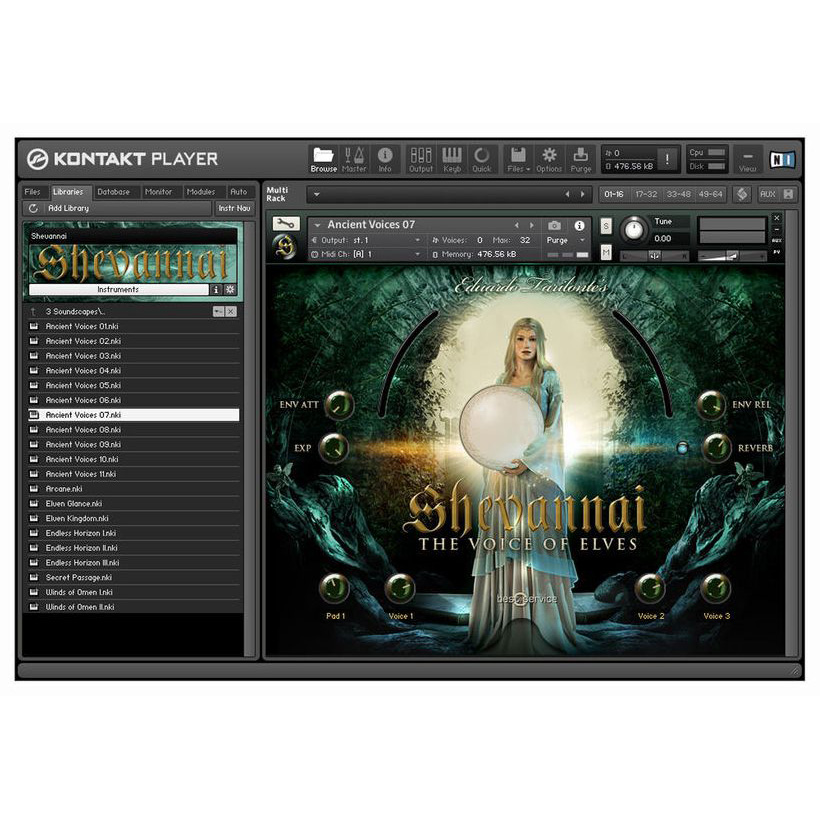
Task: Click the instrument volume slider
Action: pyautogui.click(x=732, y=256)
